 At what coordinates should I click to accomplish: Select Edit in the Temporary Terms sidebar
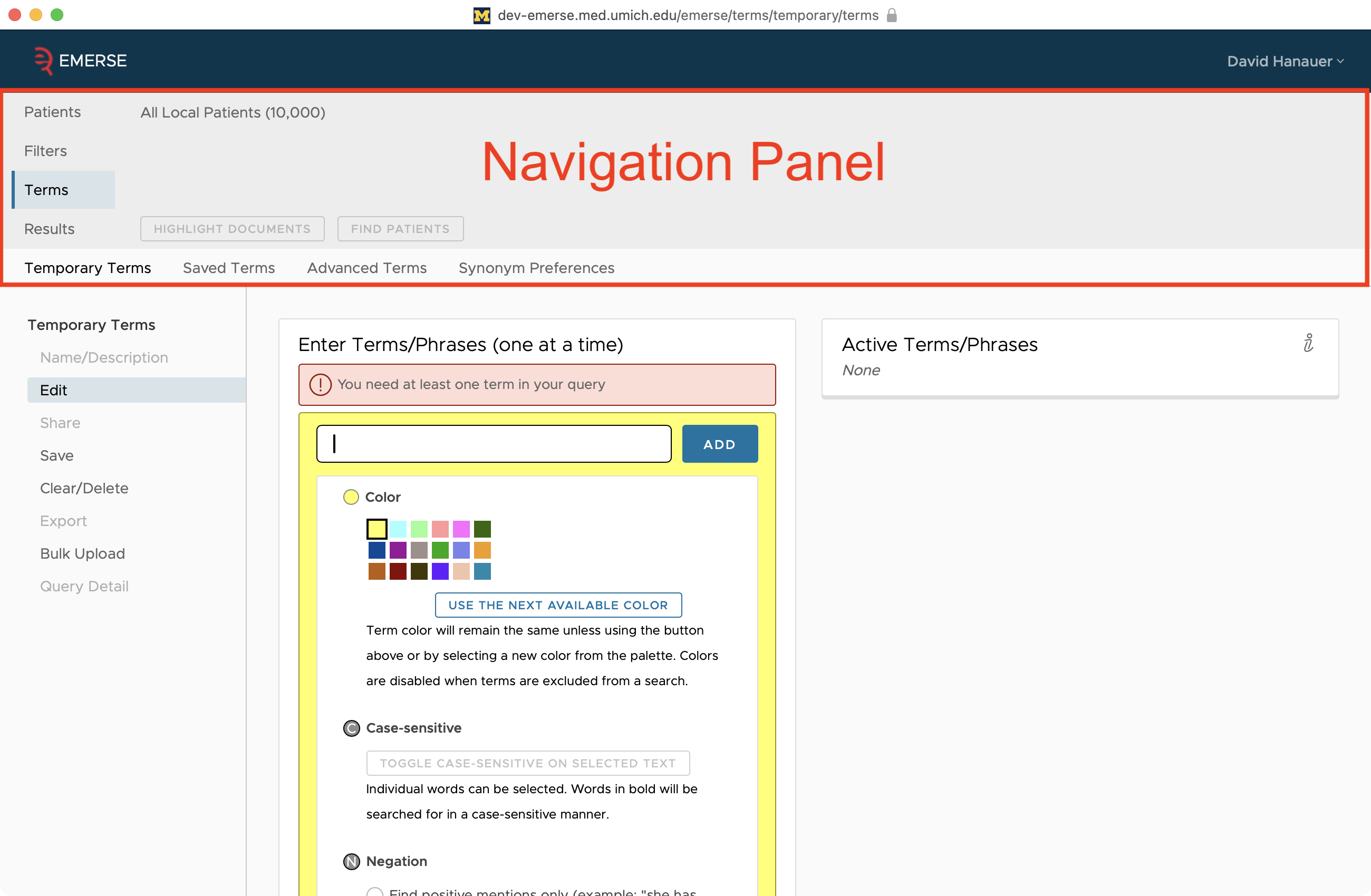[137, 391]
